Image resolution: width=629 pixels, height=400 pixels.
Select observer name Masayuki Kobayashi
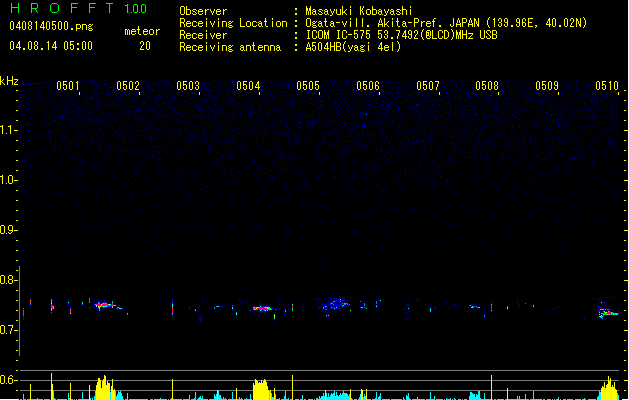tap(359, 11)
